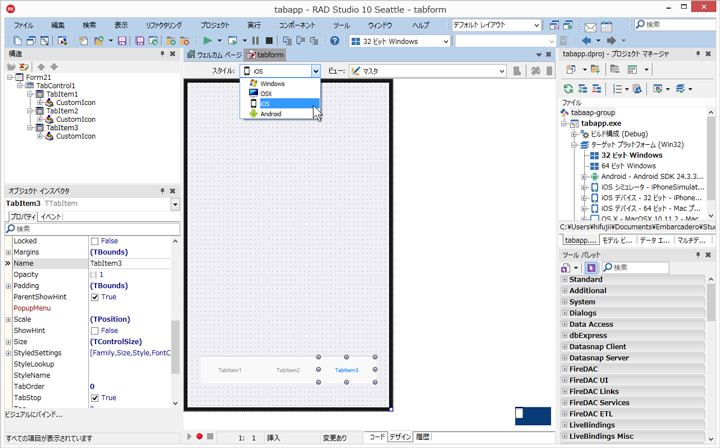The height and width of the screenshot is (448, 720).
Task: Click Move Up arrow in Structure panel
Action: pos(41,67)
